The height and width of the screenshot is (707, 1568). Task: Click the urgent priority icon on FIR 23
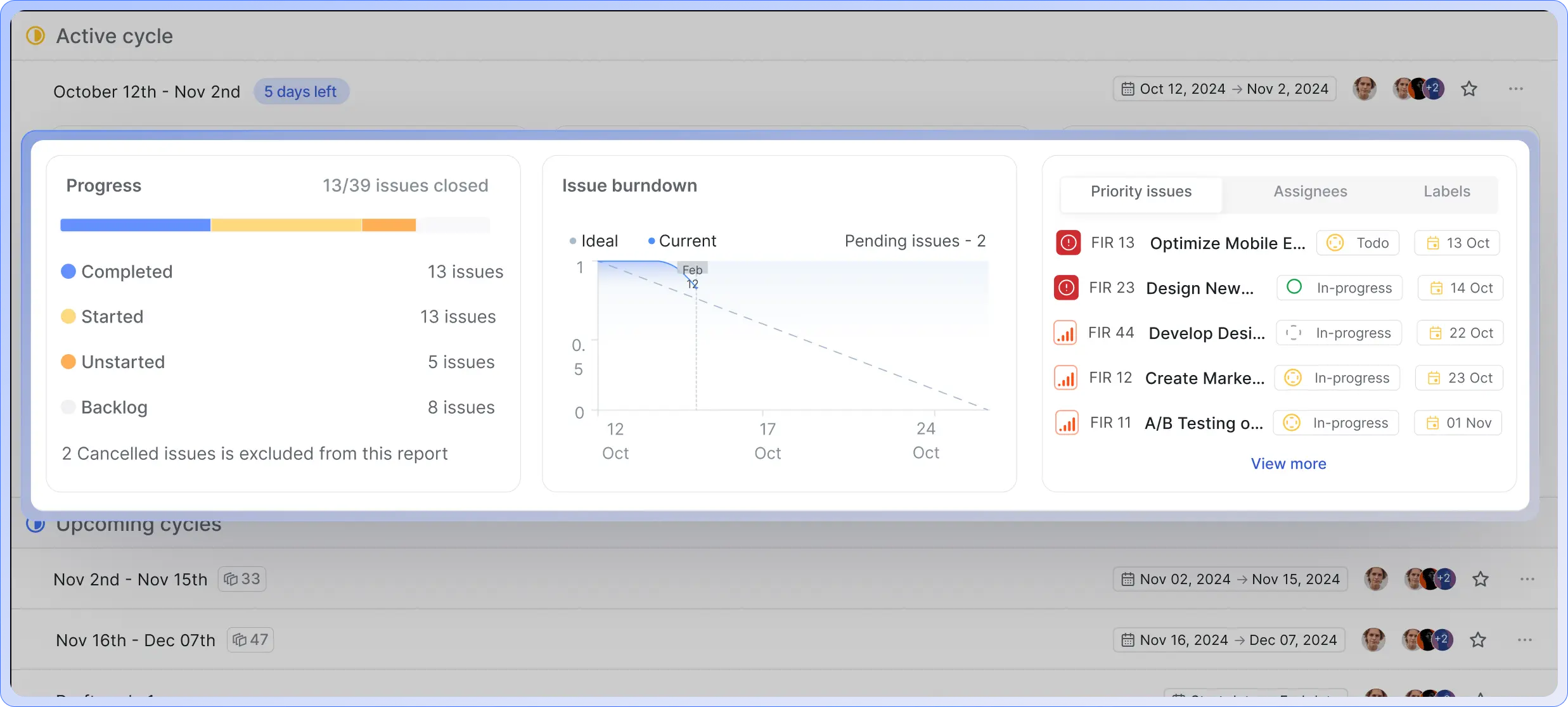[1067, 287]
